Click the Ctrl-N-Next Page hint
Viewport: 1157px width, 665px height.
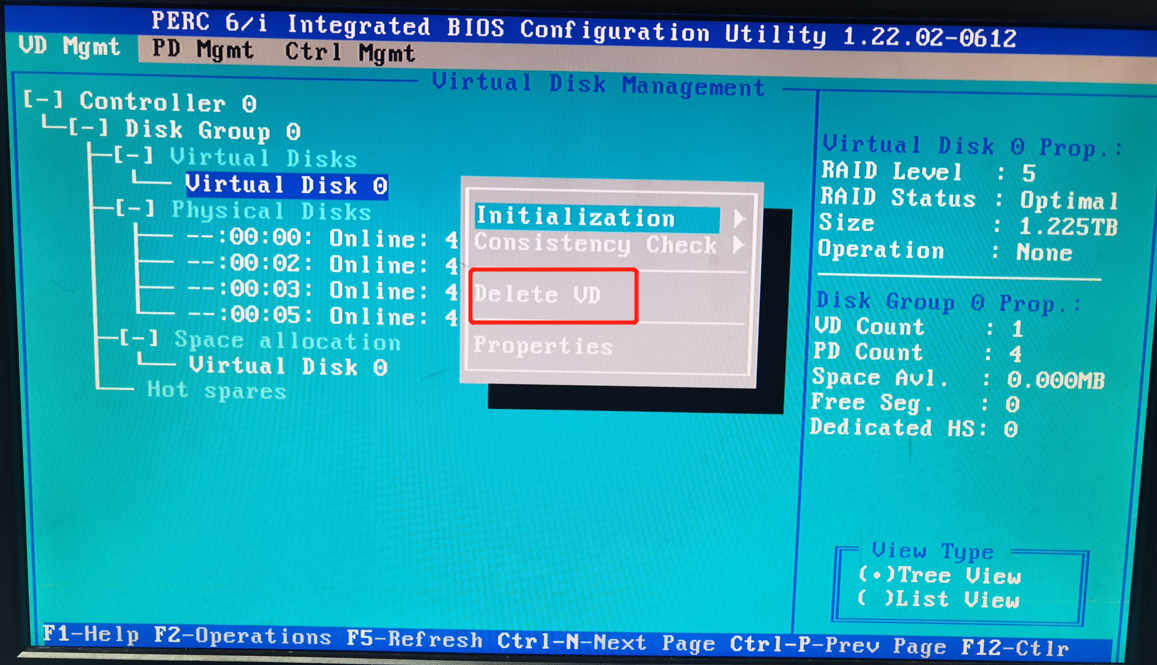coord(606,642)
